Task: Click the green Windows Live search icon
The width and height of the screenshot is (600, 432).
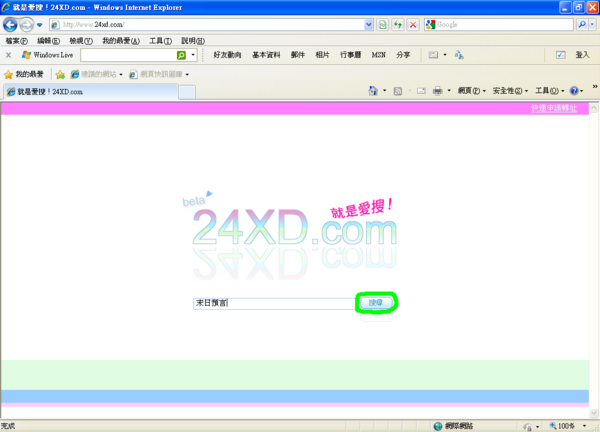Action: click(x=181, y=55)
